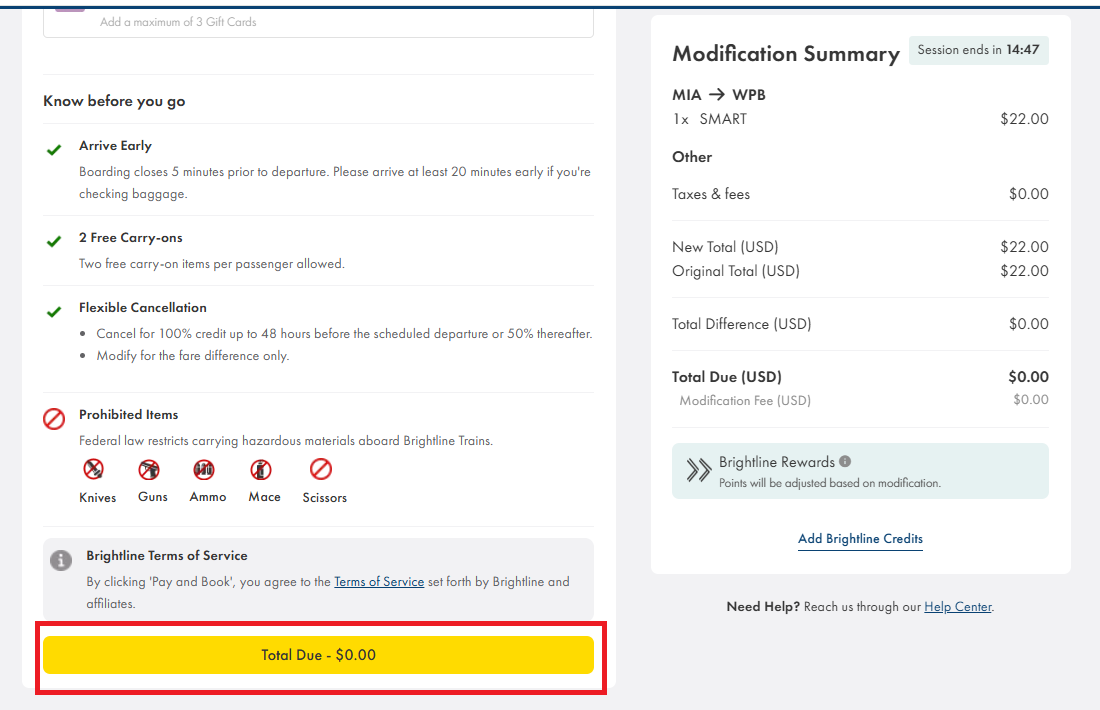Open the Terms of Service link
The height and width of the screenshot is (710, 1100).
(379, 582)
